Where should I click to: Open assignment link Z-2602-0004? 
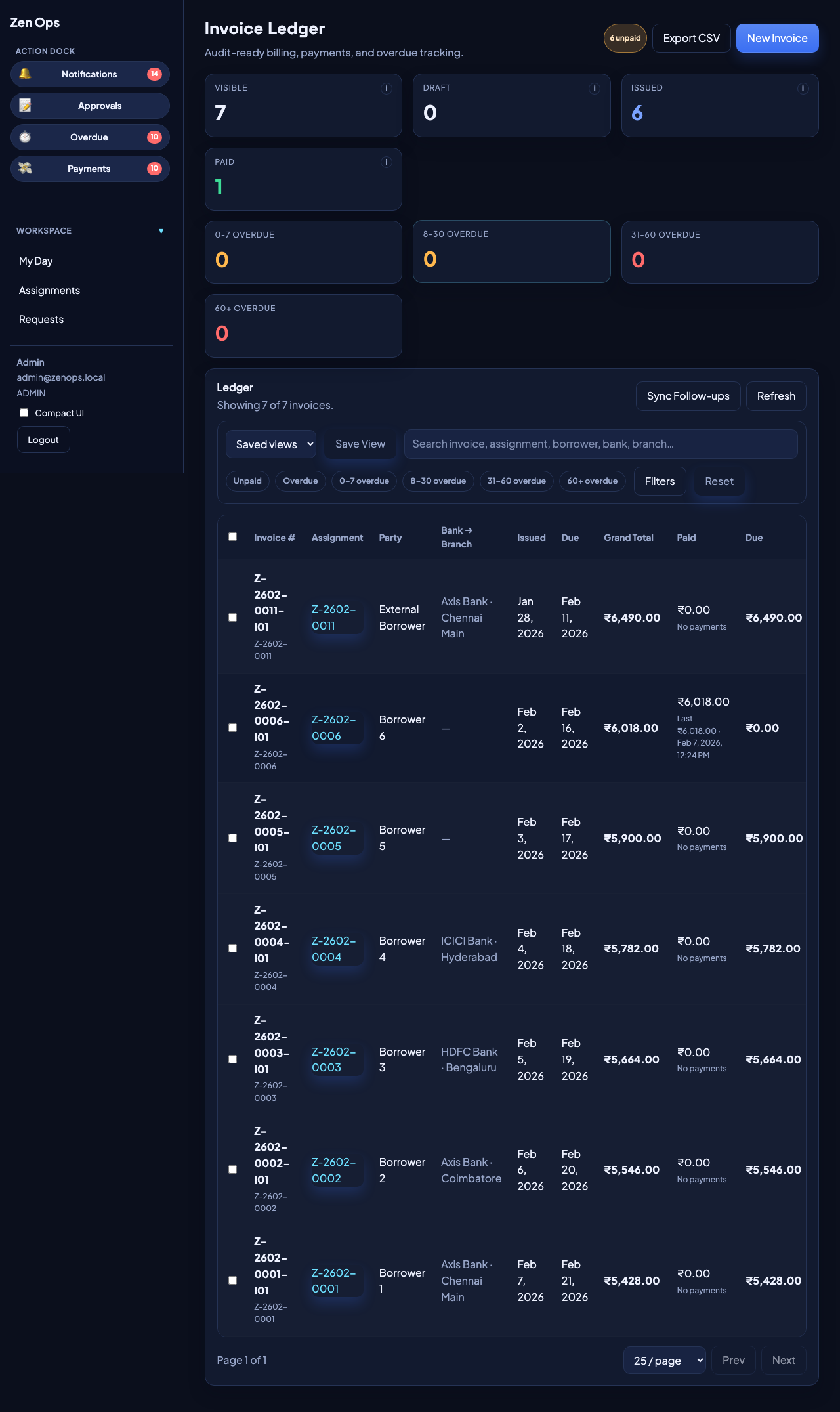(333, 949)
